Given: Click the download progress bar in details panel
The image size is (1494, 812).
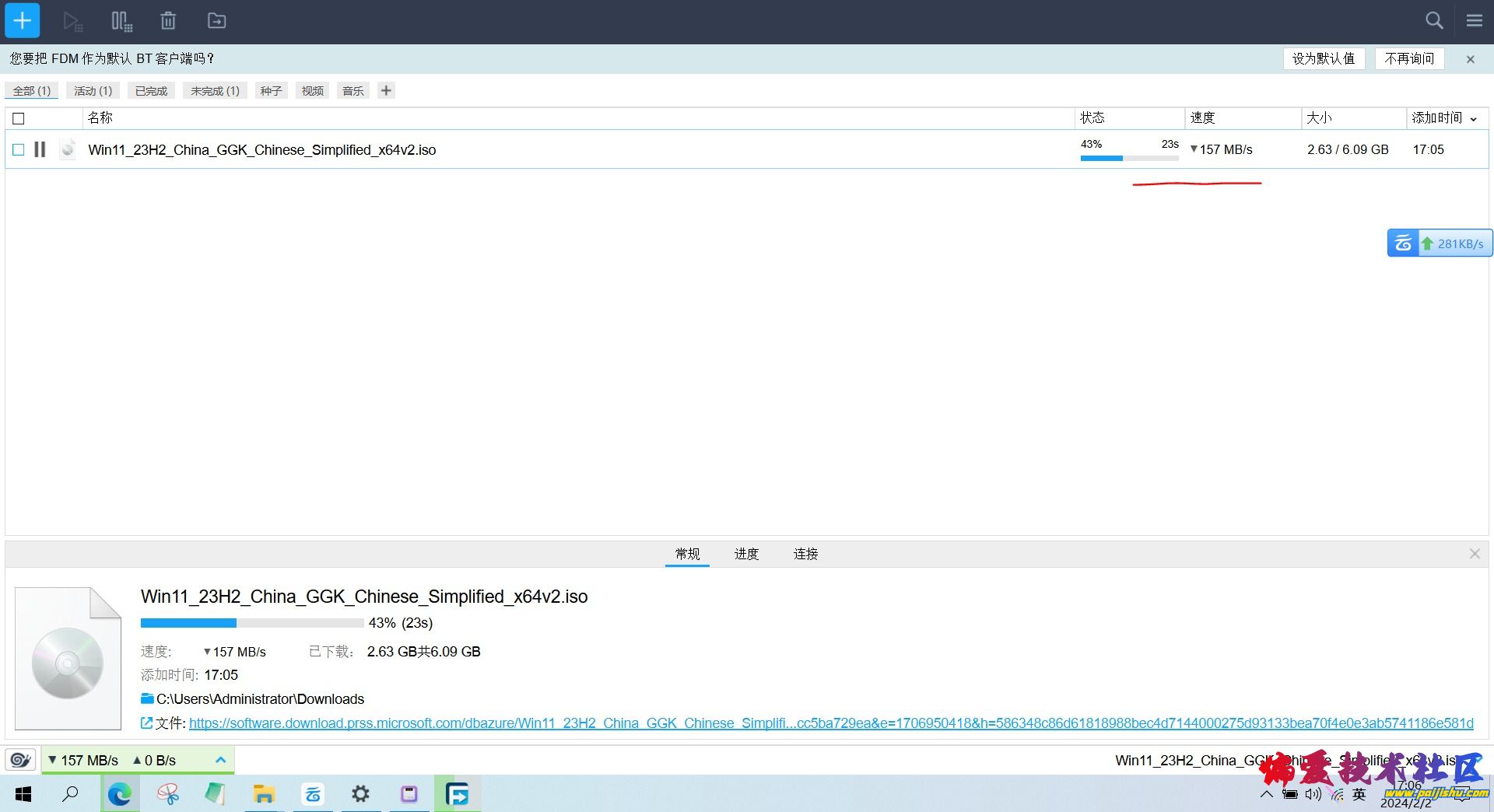Looking at the screenshot, I should click(251, 623).
